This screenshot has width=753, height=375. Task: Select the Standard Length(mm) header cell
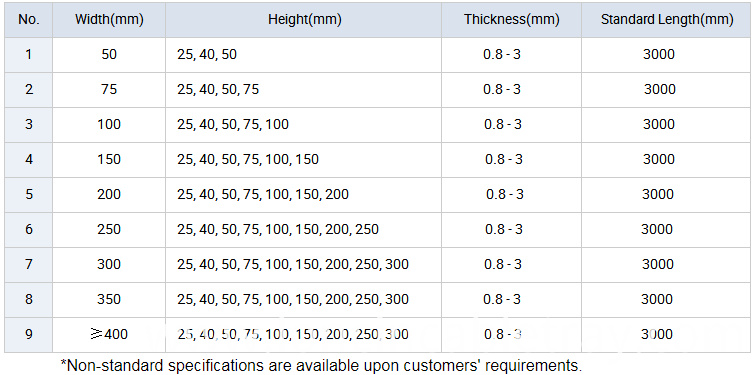point(667,20)
